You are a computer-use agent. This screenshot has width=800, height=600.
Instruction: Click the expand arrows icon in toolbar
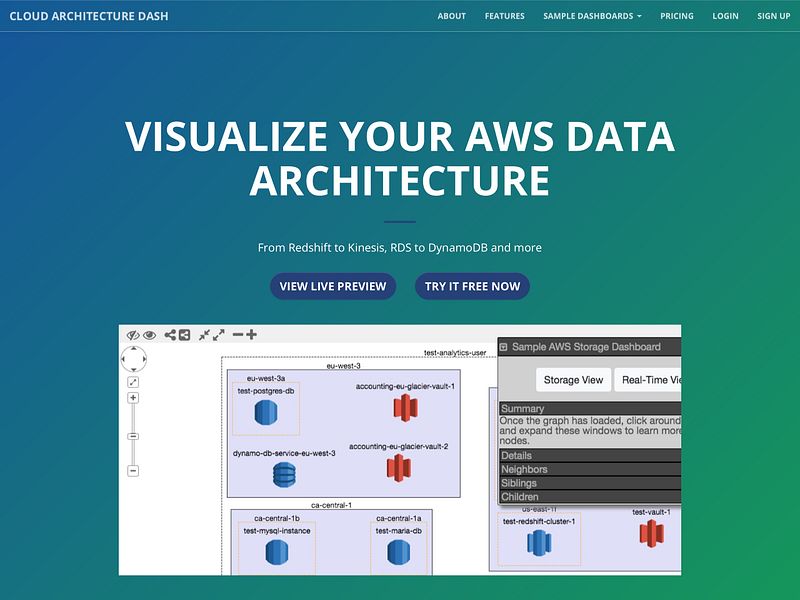click(x=219, y=335)
